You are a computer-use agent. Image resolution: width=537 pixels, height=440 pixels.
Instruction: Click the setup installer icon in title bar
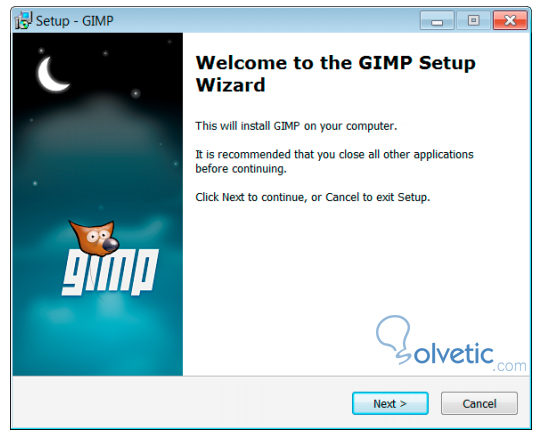[x=23, y=21]
